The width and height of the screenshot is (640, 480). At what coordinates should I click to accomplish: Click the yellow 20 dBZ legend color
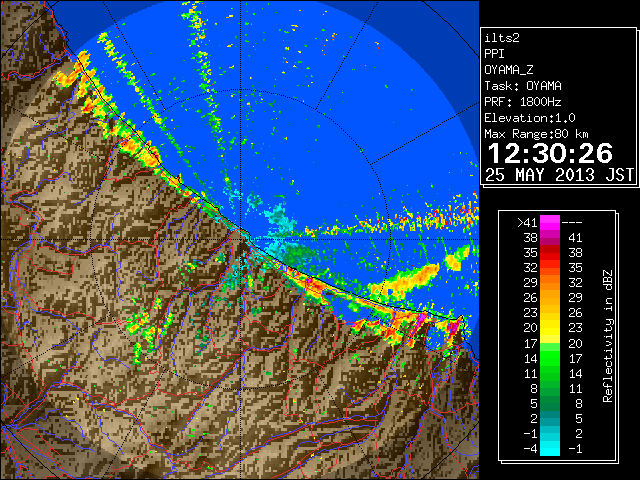coord(550,328)
